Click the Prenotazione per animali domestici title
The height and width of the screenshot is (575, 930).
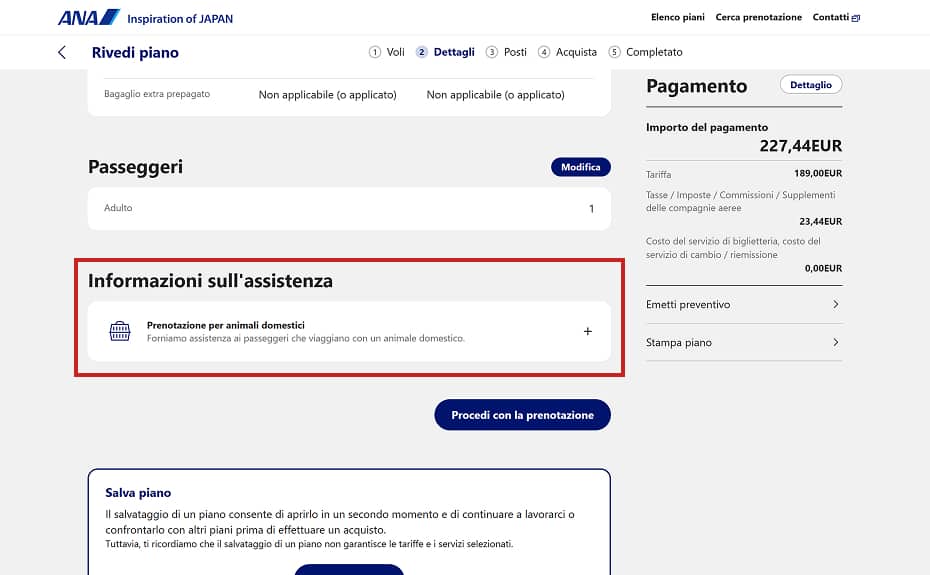(225, 325)
